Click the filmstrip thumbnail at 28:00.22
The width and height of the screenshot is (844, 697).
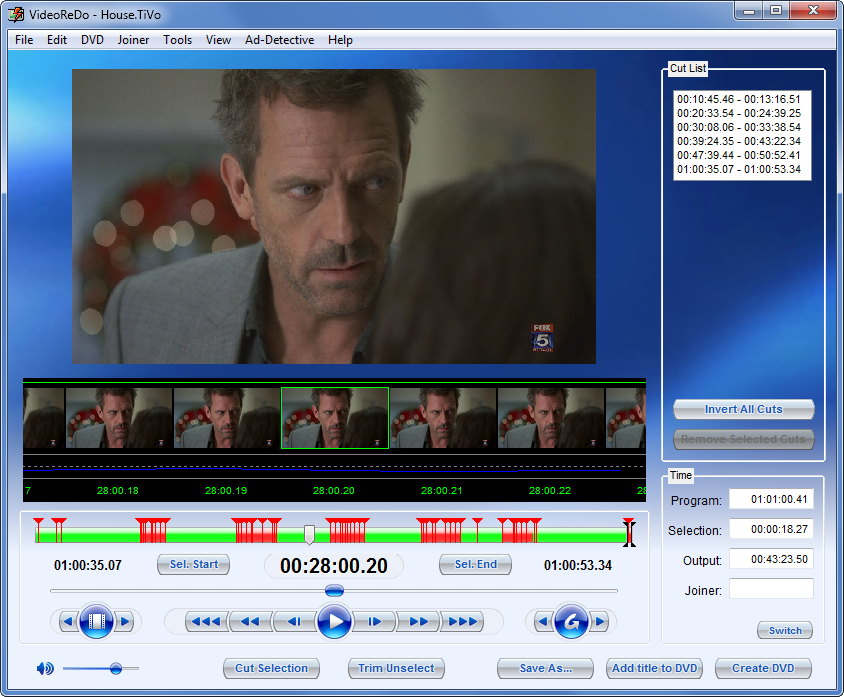click(x=551, y=418)
